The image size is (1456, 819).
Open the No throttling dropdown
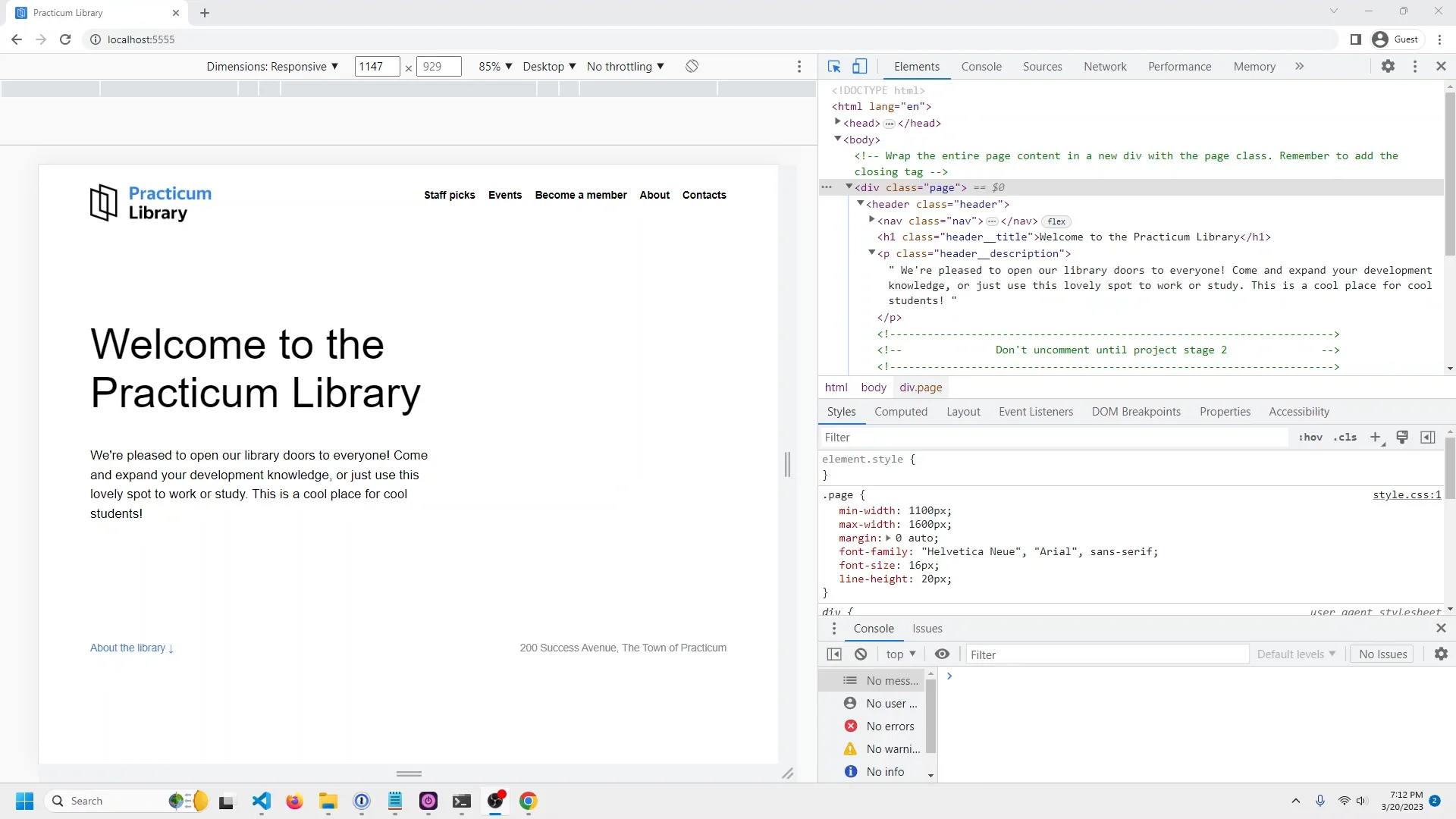coord(625,66)
